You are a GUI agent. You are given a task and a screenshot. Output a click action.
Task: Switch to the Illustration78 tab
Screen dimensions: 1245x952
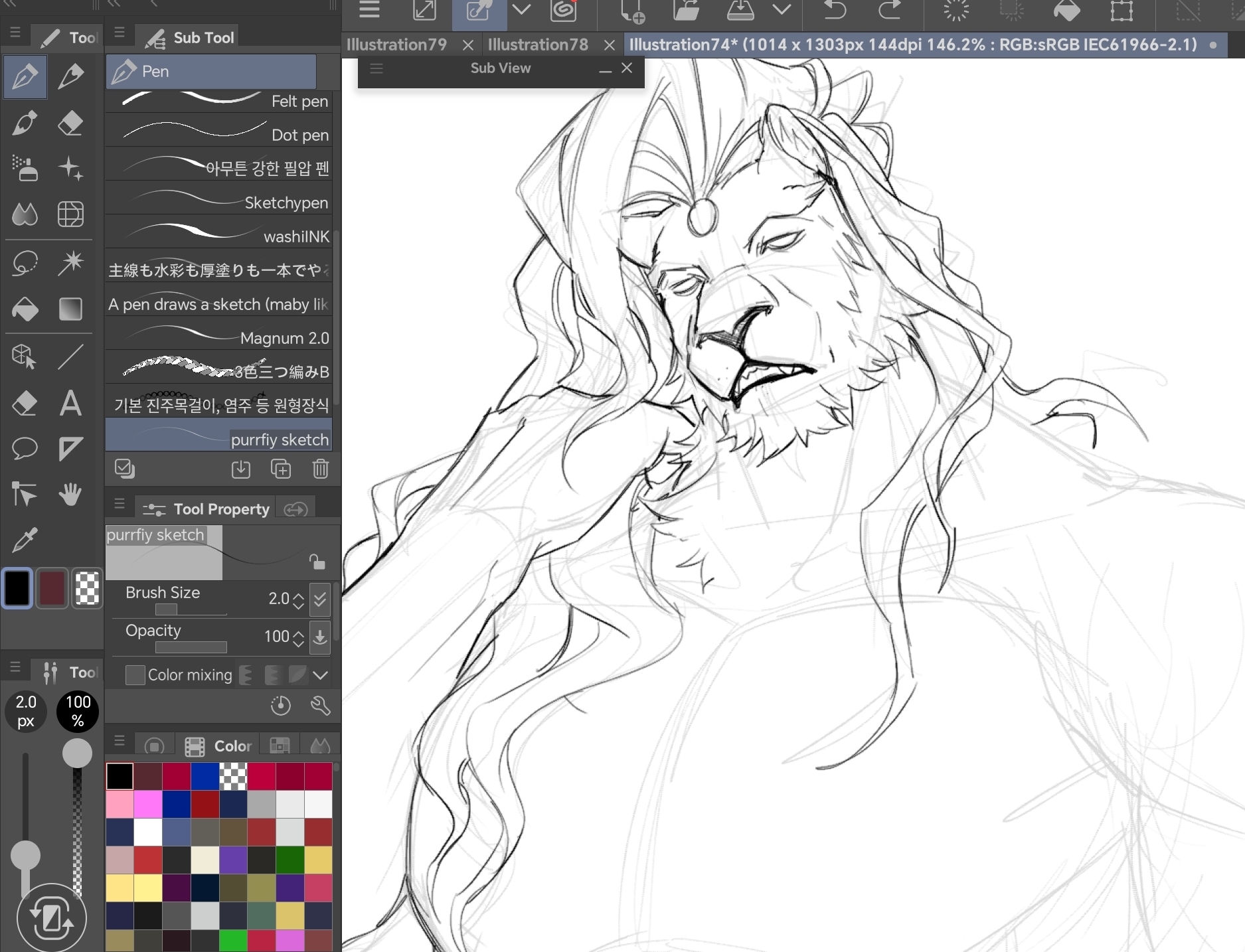click(x=538, y=44)
